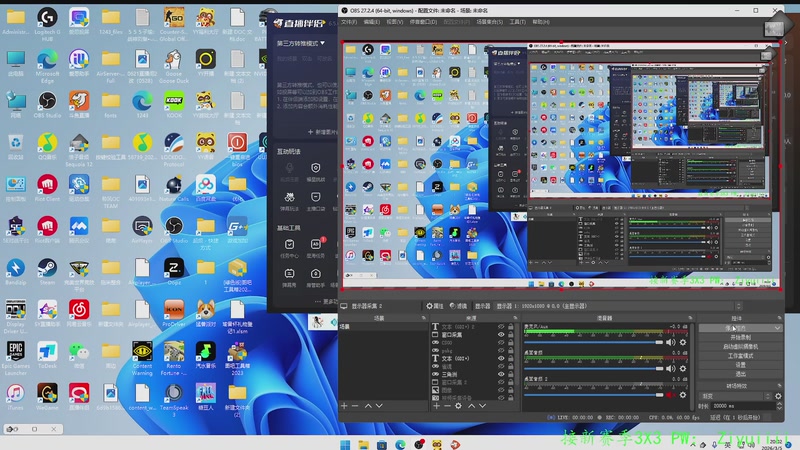Toggle visibility of pubg source
Viewport: 800px width, 450px height.
[x=501, y=351]
